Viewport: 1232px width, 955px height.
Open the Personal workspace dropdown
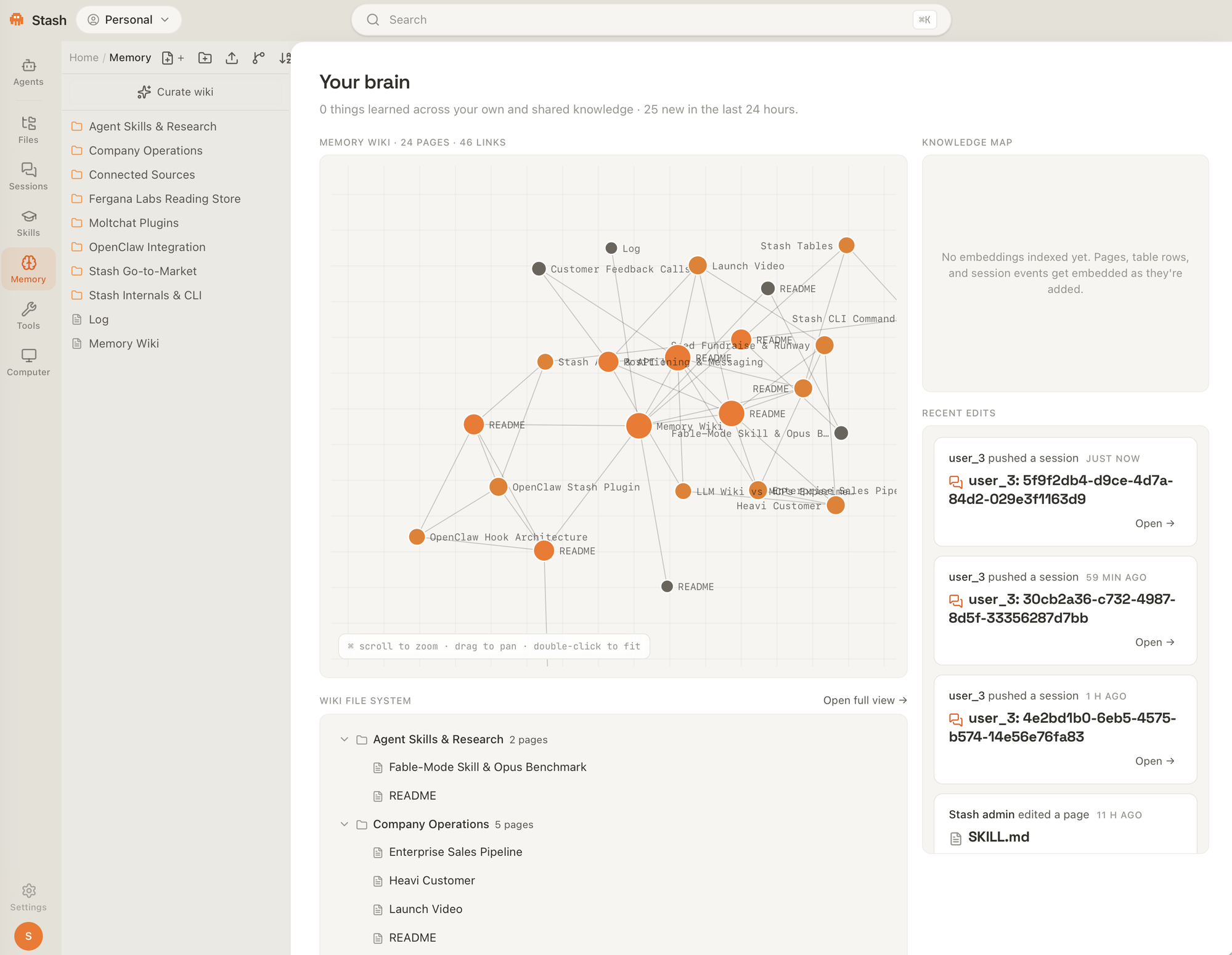pos(129,20)
